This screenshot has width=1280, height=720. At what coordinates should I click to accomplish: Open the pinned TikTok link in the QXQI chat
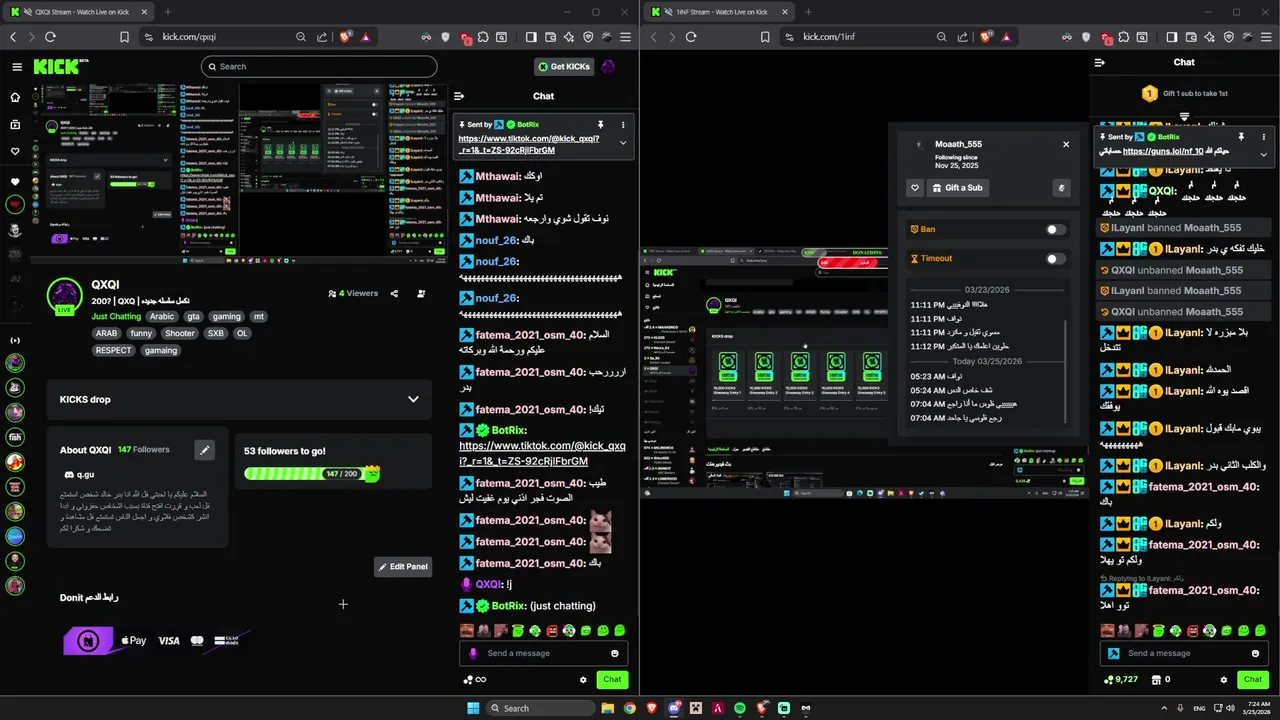coord(528,144)
